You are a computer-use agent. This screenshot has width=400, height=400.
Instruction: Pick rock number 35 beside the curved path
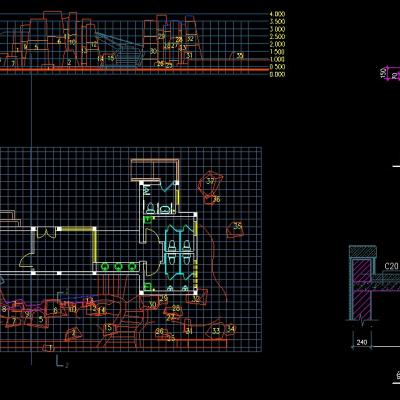(235, 229)
